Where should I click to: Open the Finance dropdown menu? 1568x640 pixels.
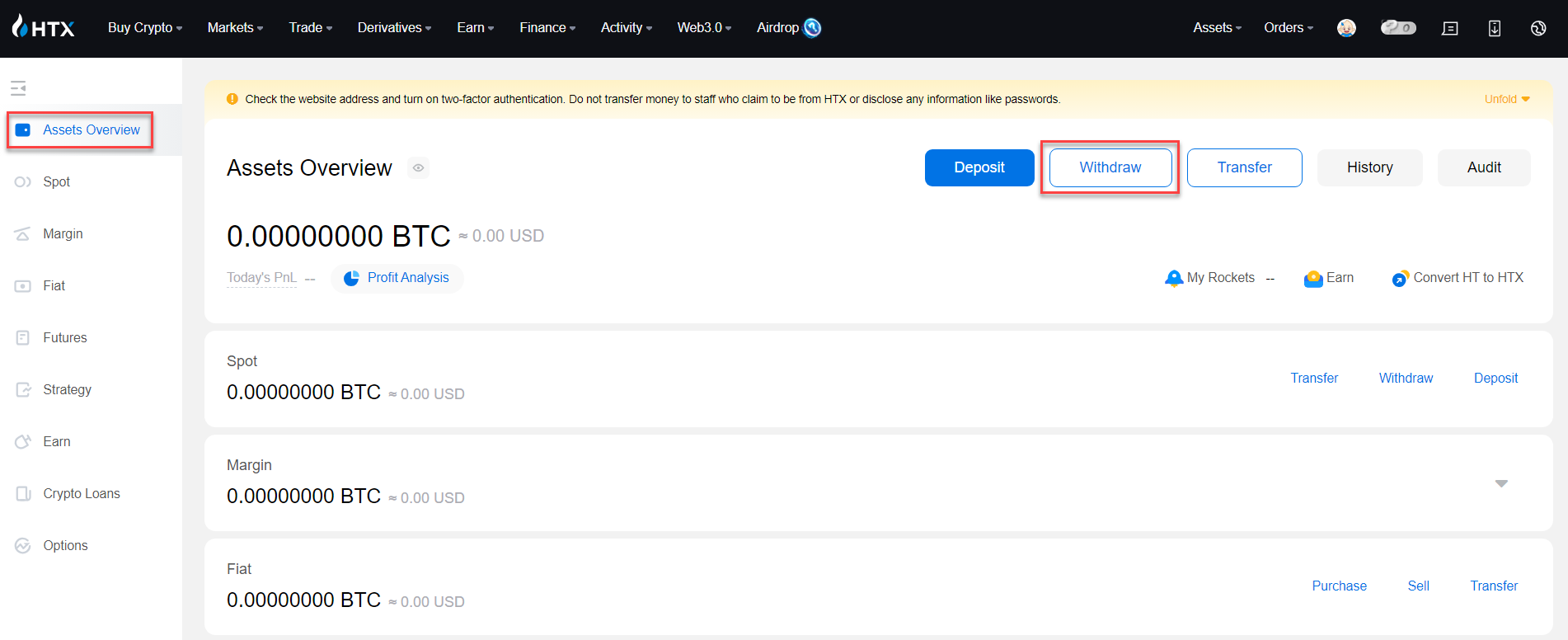tap(547, 28)
